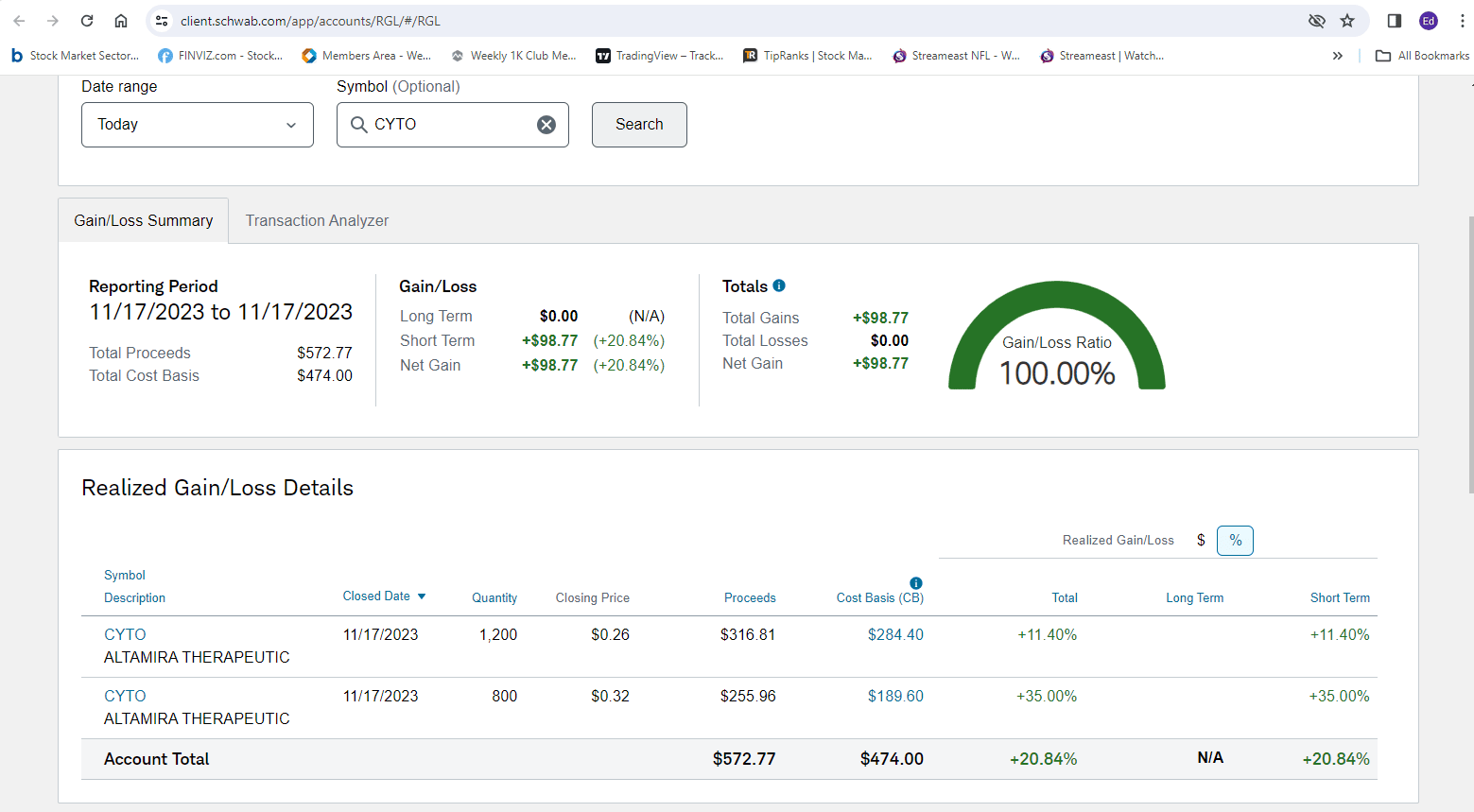Open the Date range Today dropdown
The height and width of the screenshot is (812, 1474).
[197, 125]
